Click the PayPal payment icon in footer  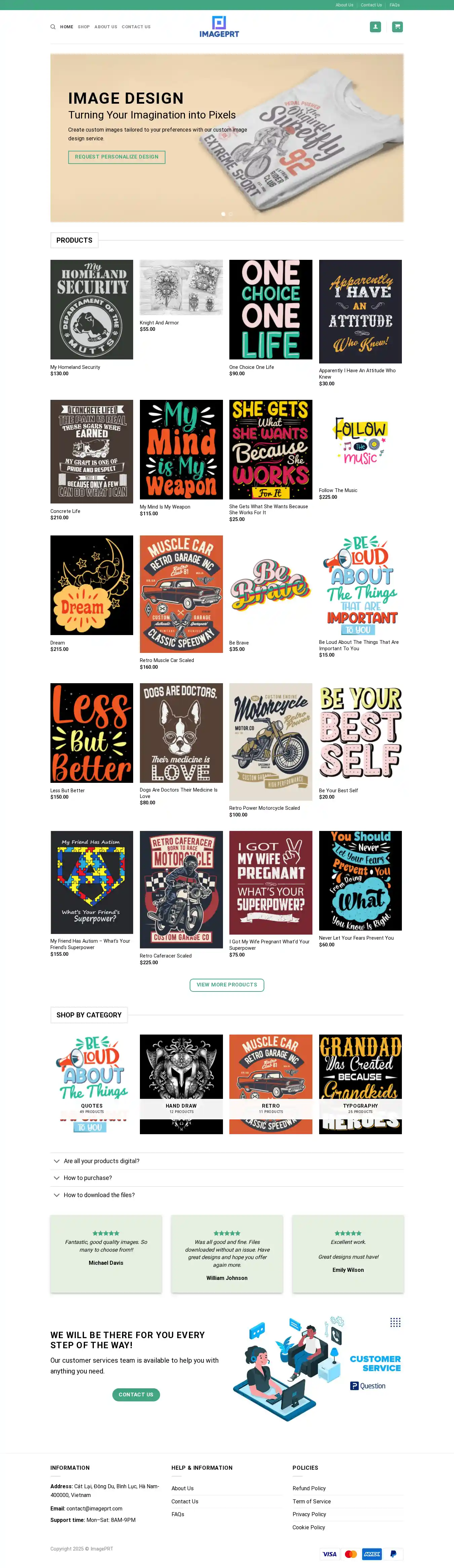393,1554
